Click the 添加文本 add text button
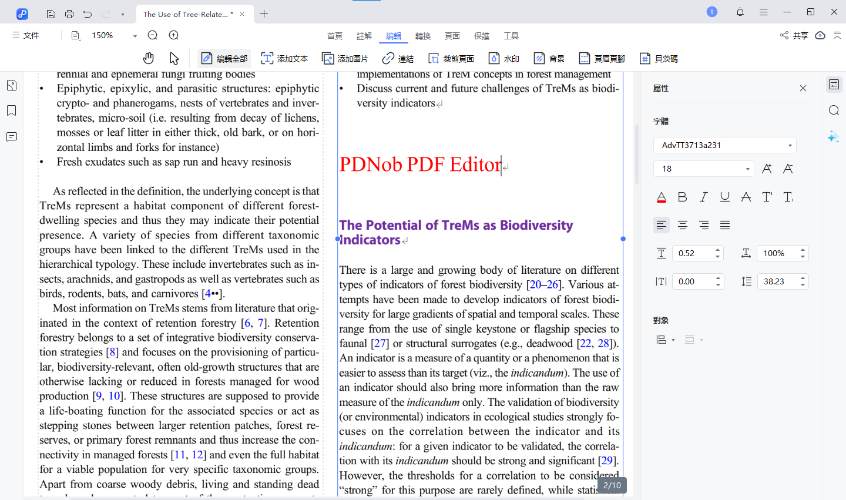Image resolution: width=846 pixels, height=500 pixels. [x=283, y=58]
